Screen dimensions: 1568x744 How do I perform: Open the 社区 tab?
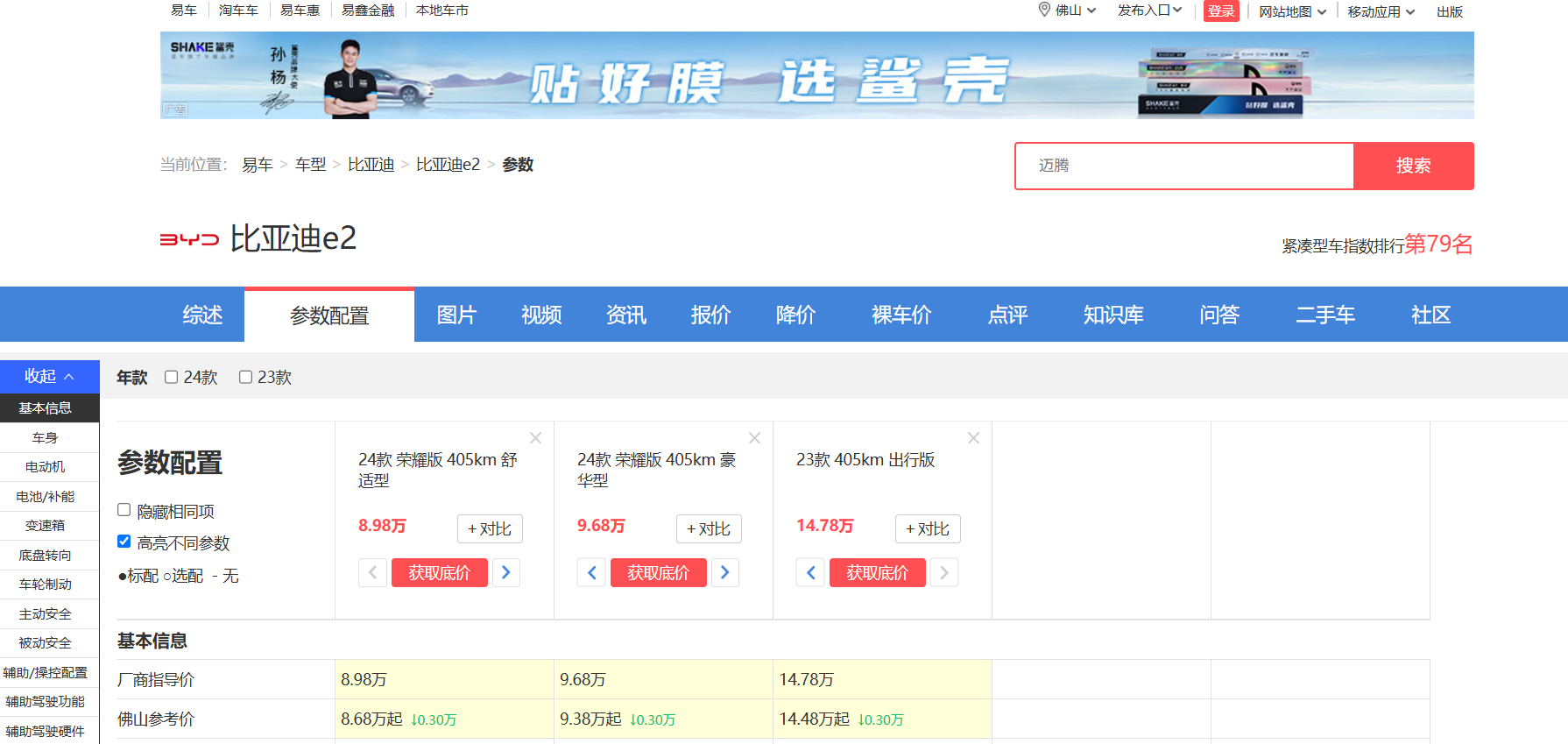(1431, 315)
